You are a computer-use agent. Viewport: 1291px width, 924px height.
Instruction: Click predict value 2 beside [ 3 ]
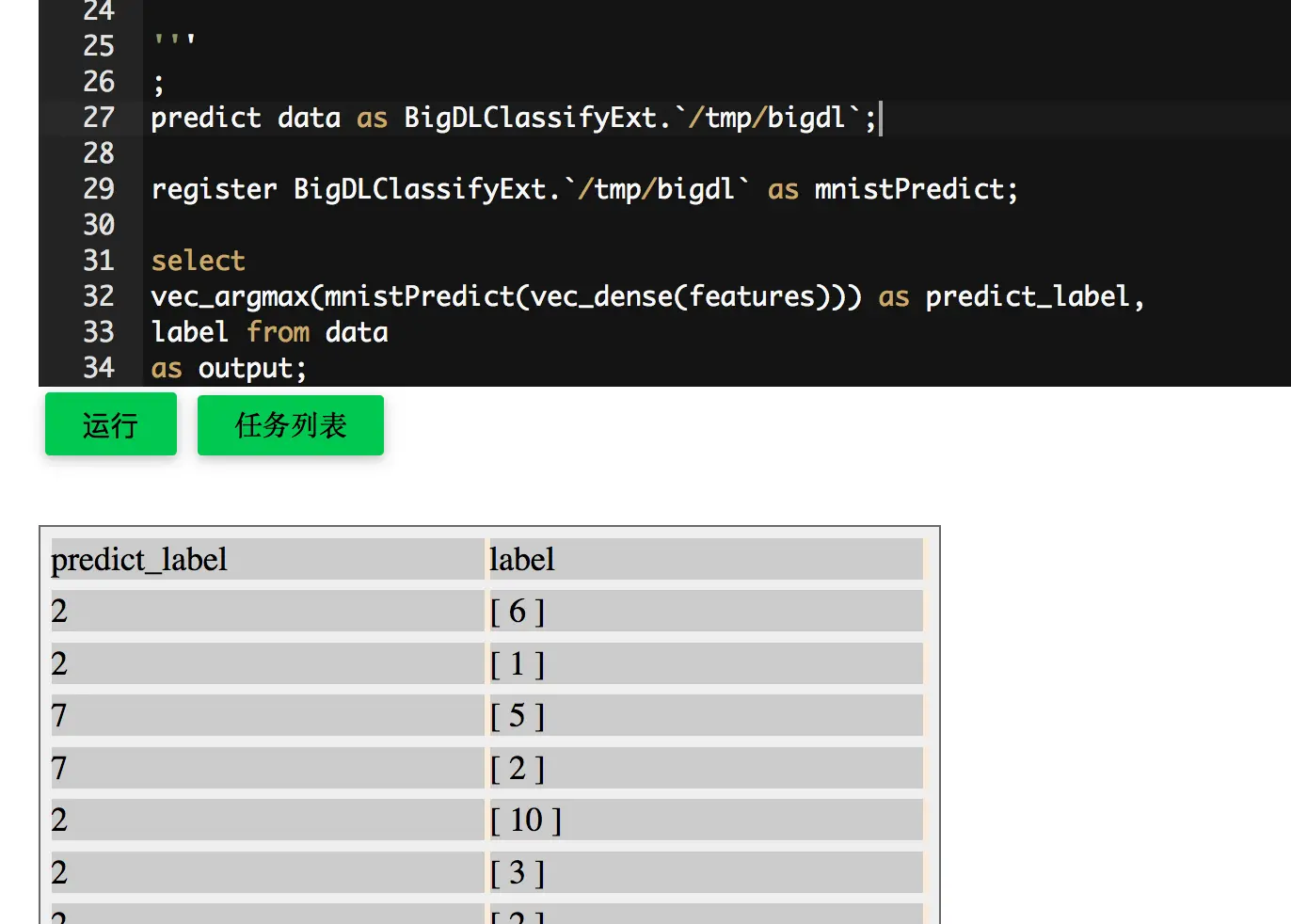[267, 872]
